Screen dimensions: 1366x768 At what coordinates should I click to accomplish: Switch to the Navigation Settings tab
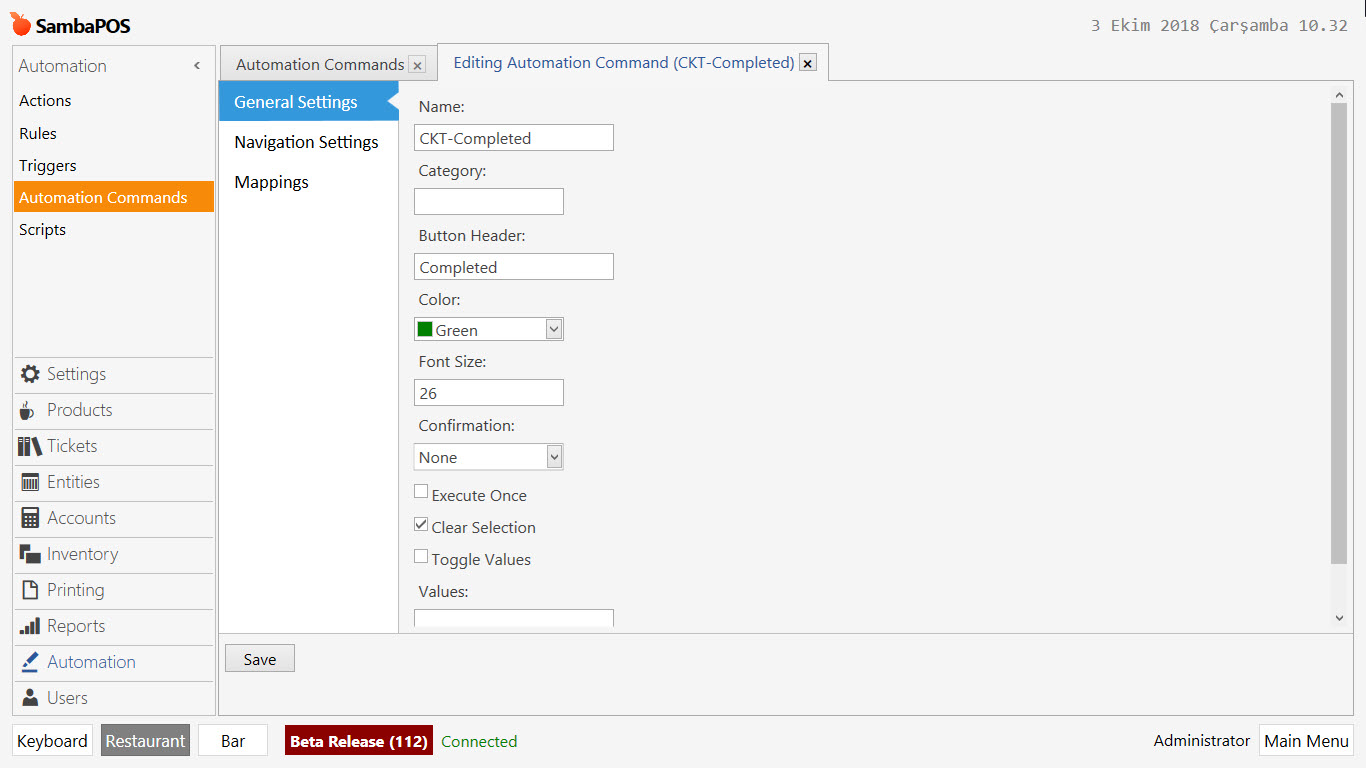click(306, 141)
